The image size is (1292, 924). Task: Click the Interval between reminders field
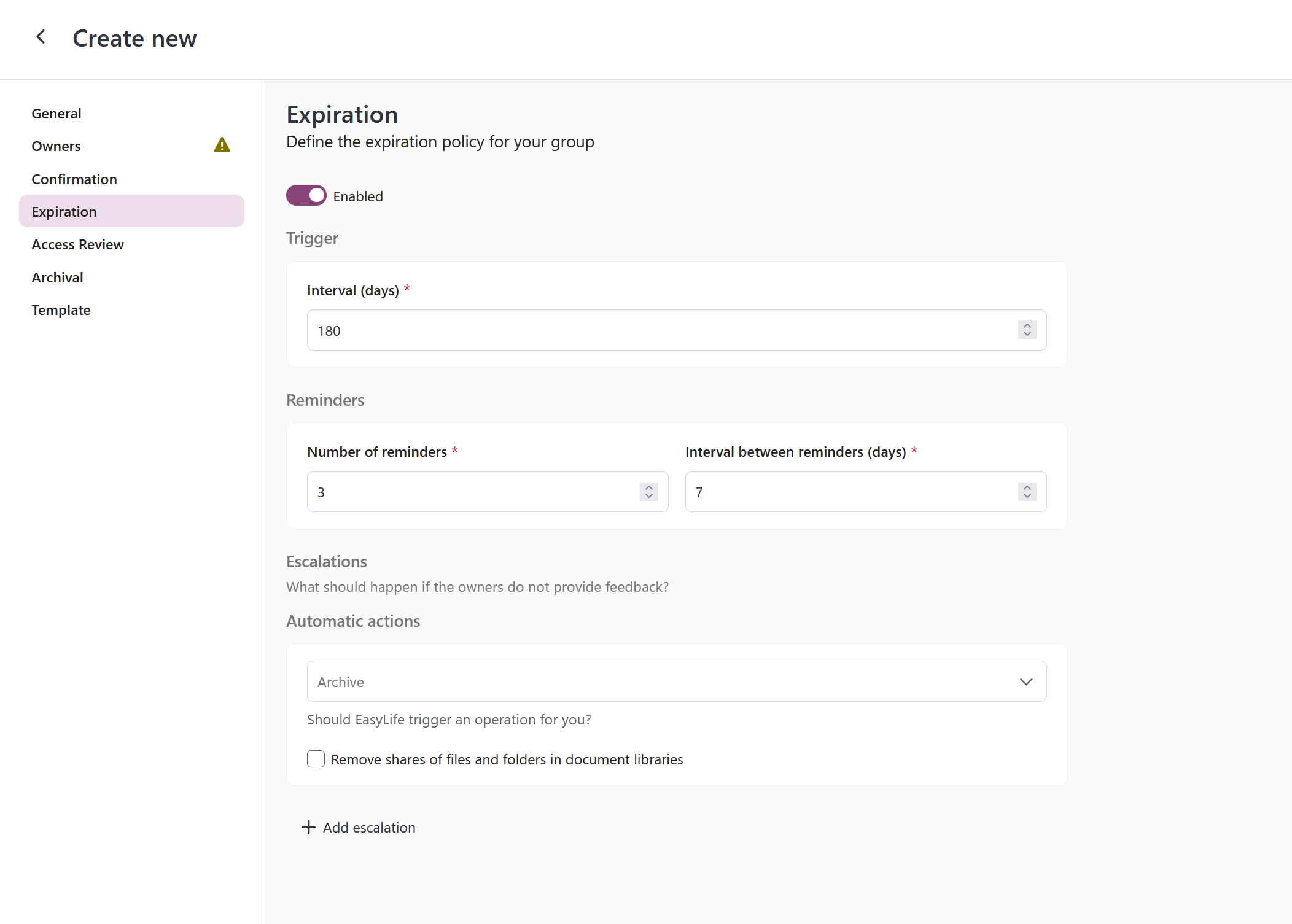tap(850, 492)
